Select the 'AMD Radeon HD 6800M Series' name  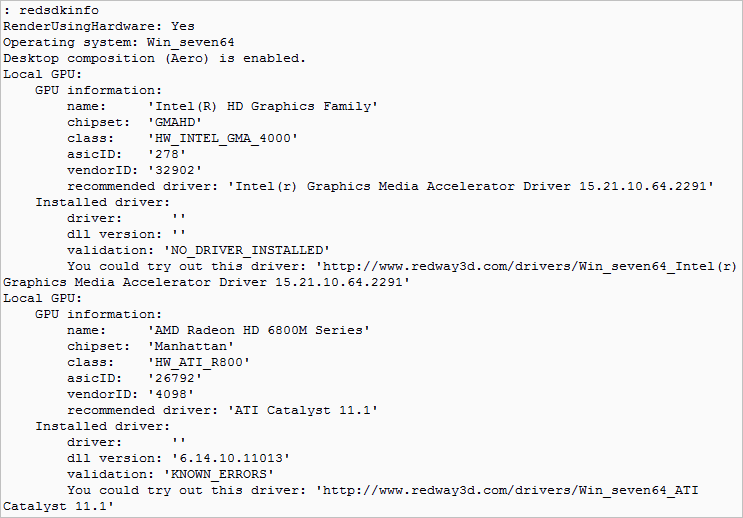tap(258, 330)
